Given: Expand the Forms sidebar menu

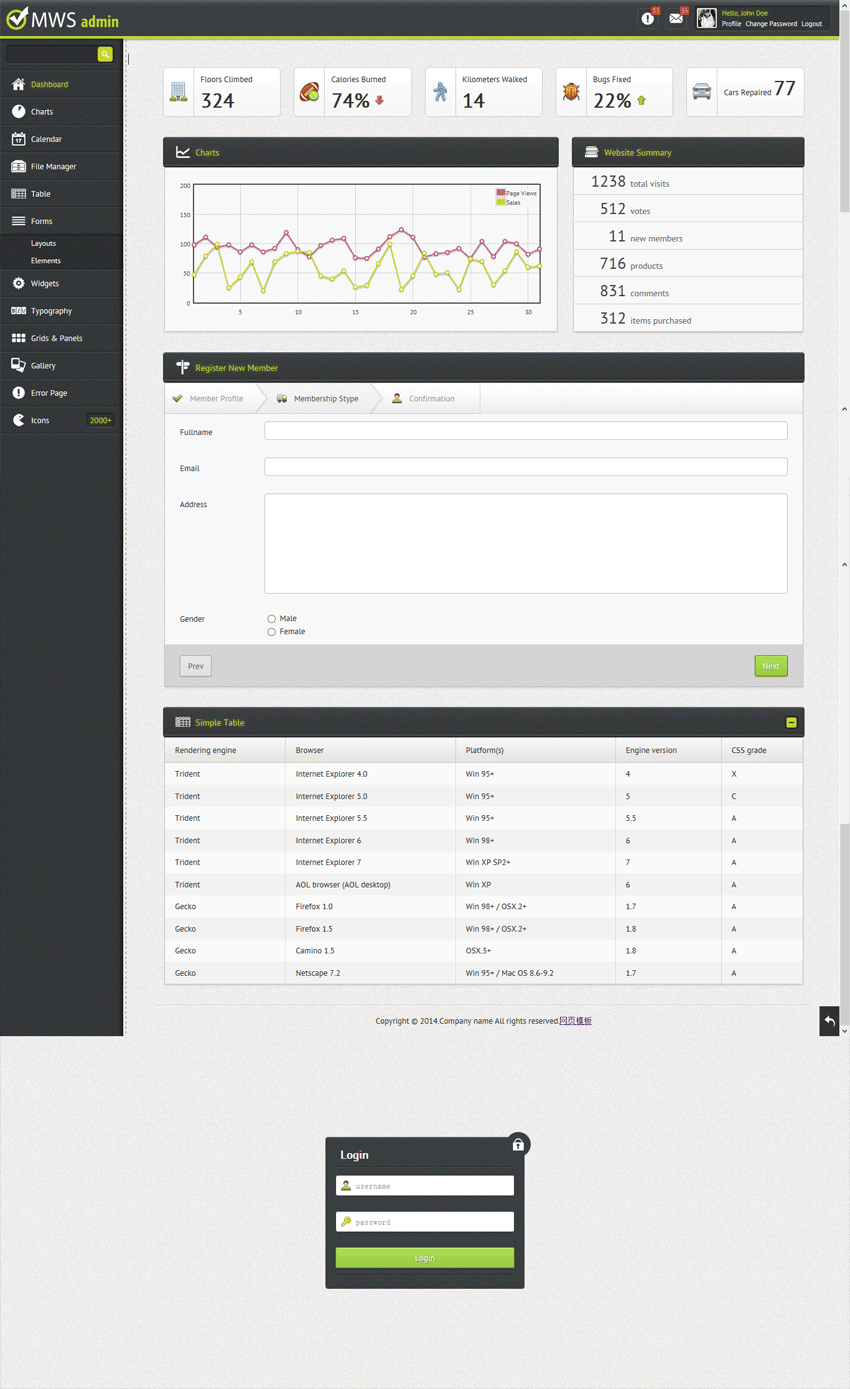Looking at the screenshot, I should (x=41, y=221).
